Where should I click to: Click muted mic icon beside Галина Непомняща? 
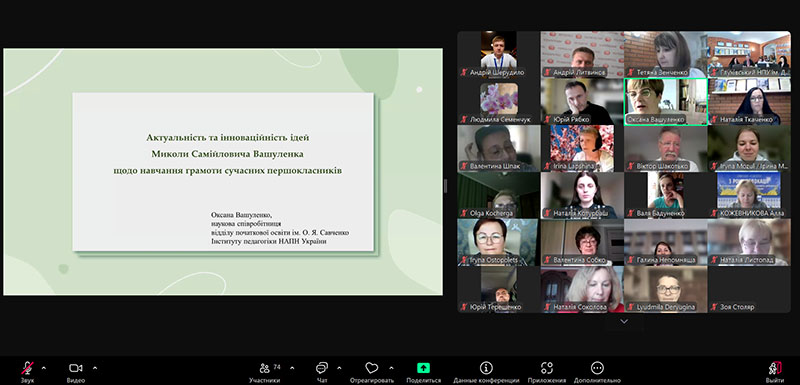(631, 260)
